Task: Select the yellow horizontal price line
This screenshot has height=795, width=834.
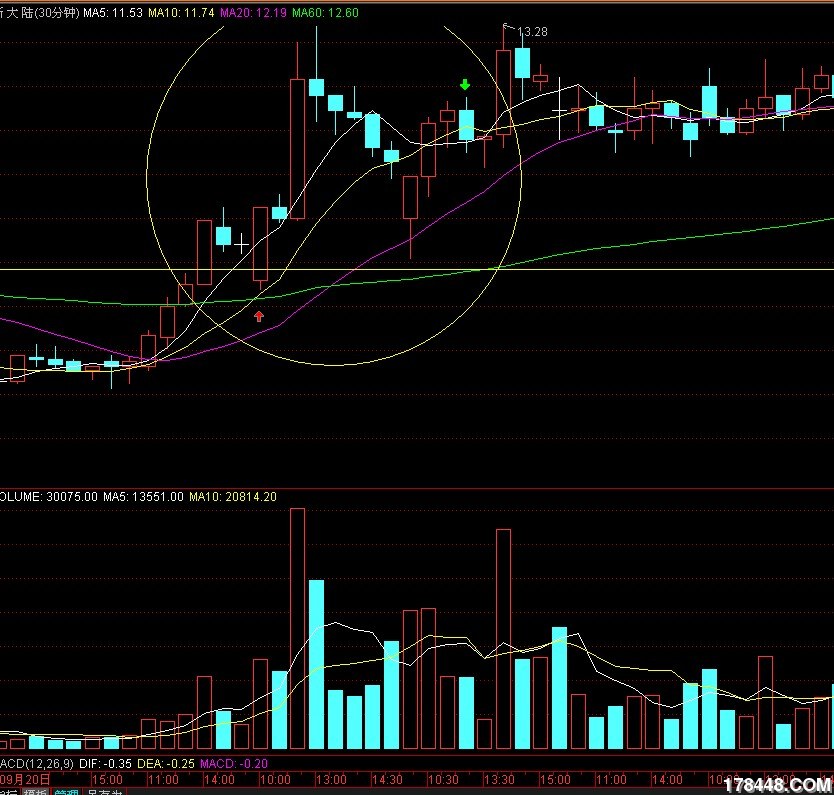Action: [417, 270]
